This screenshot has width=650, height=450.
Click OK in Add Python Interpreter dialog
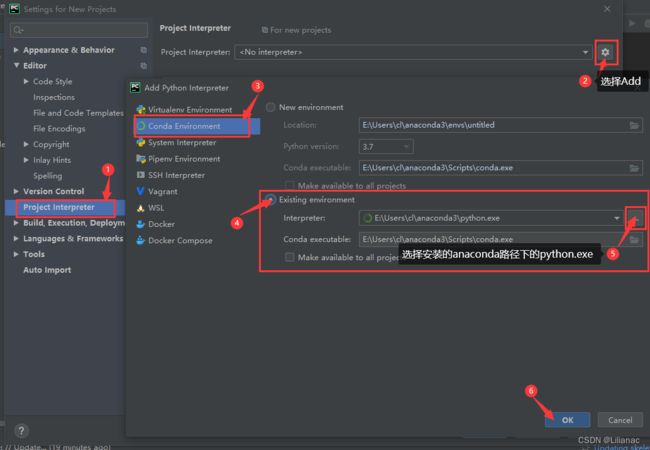pos(568,420)
